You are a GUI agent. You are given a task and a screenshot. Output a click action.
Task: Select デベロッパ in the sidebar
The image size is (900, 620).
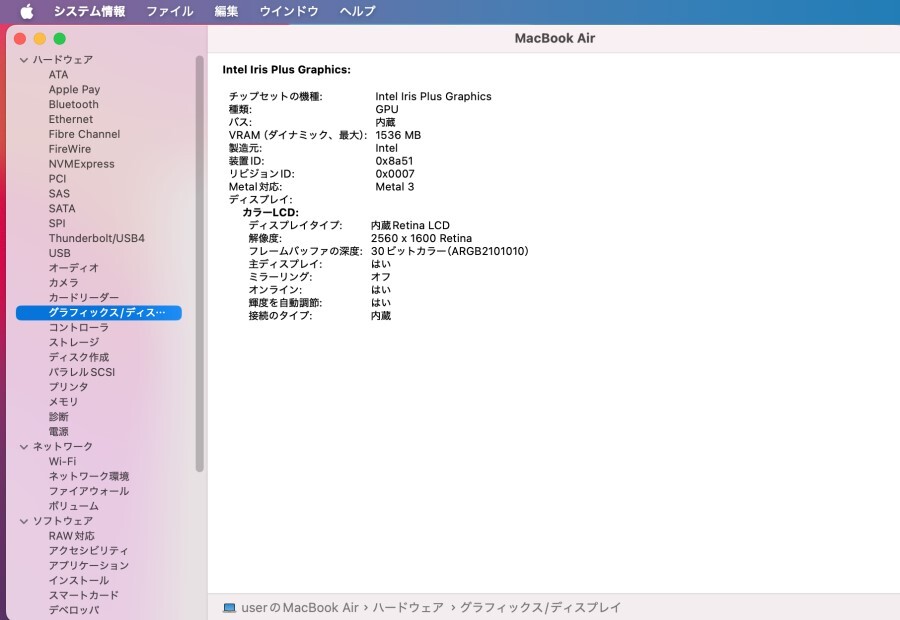click(73, 610)
